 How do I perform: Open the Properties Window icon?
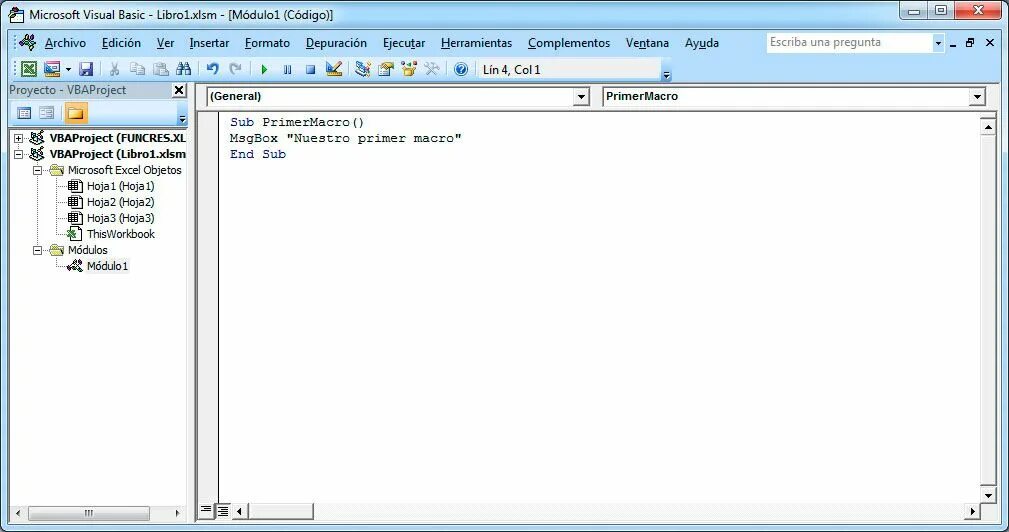[385, 69]
